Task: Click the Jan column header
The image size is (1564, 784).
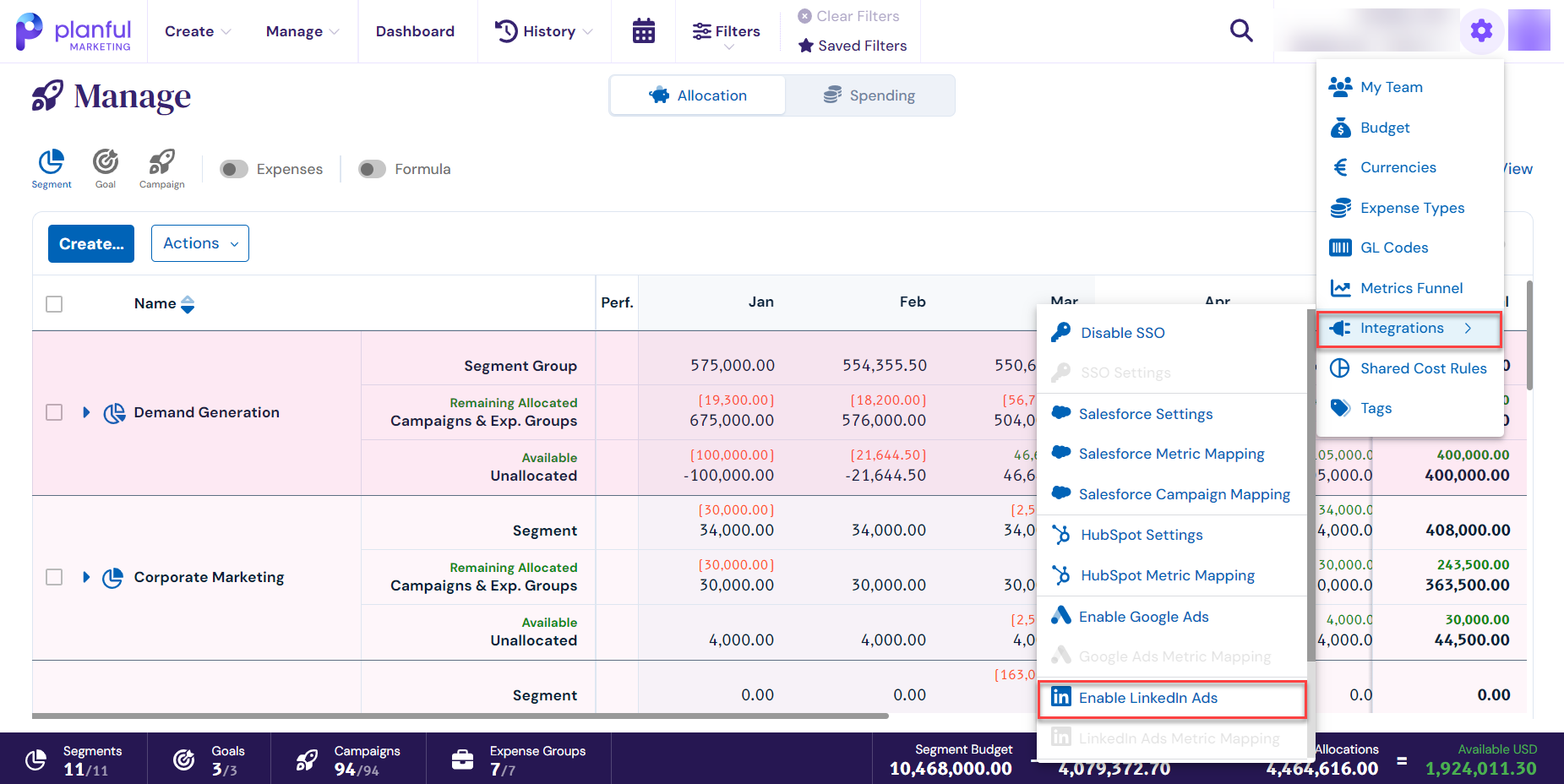Action: coord(760,302)
